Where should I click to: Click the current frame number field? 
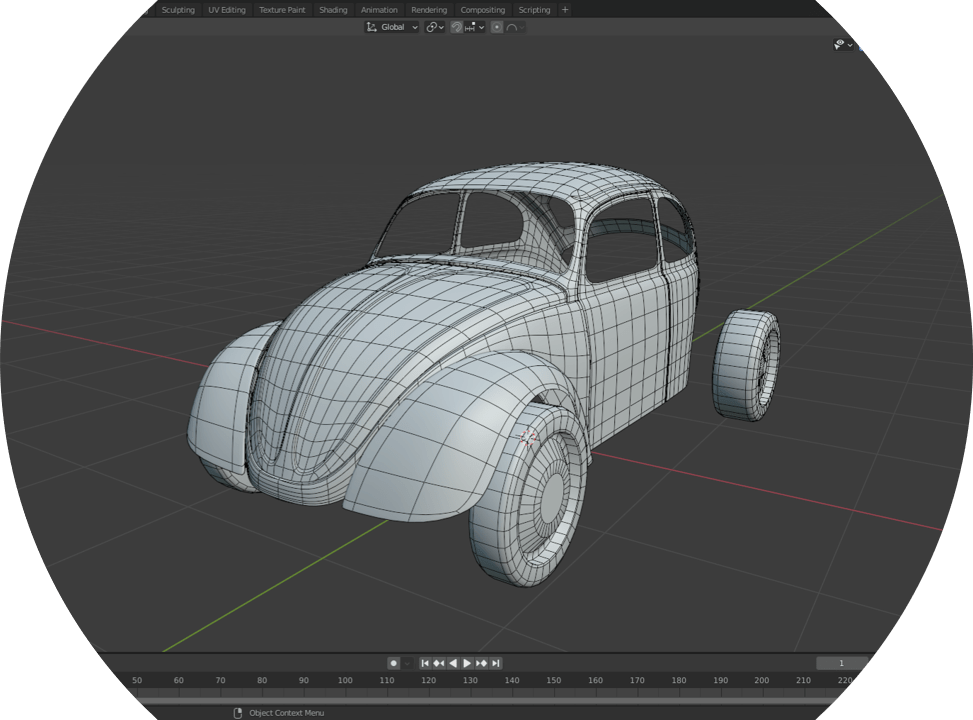pyautogui.click(x=842, y=664)
